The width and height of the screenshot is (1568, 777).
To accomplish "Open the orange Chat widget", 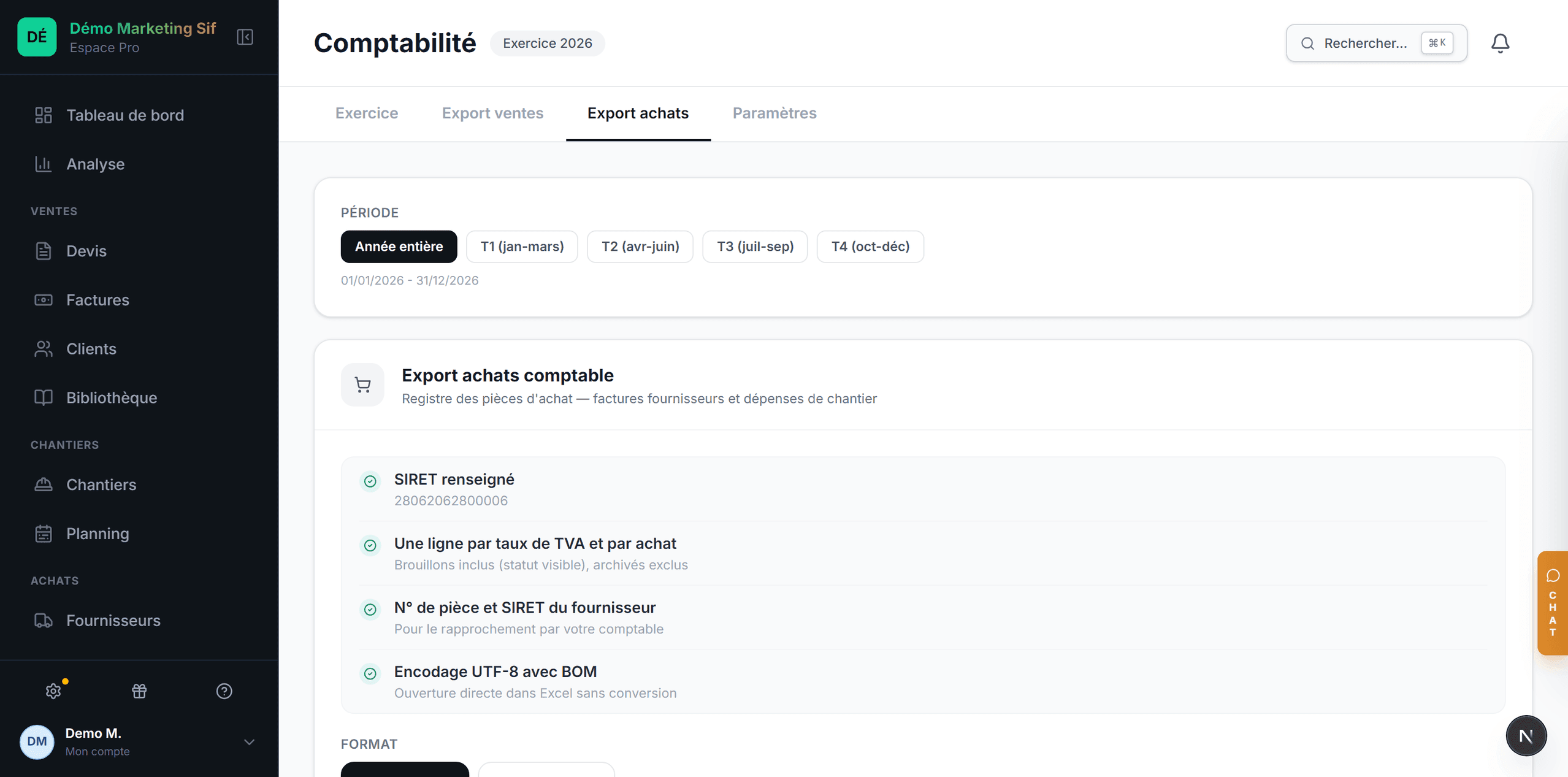I will point(1552,603).
